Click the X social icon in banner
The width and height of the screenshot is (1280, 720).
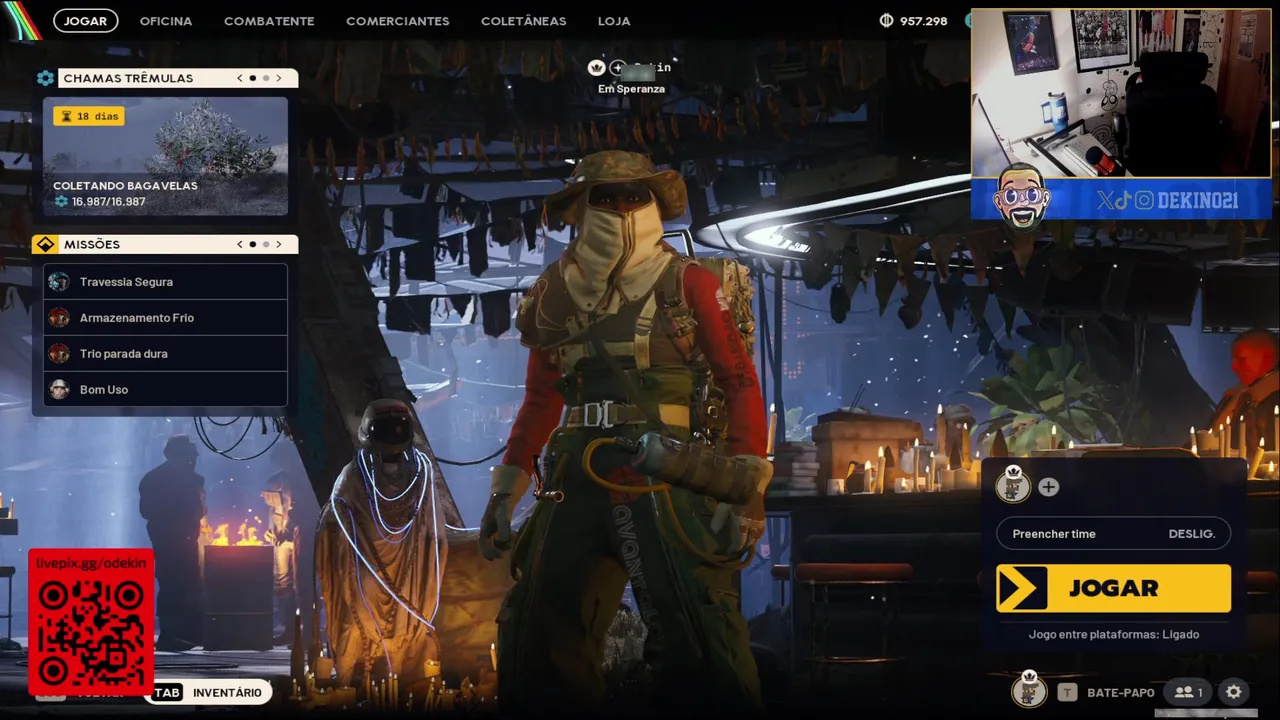point(1104,201)
